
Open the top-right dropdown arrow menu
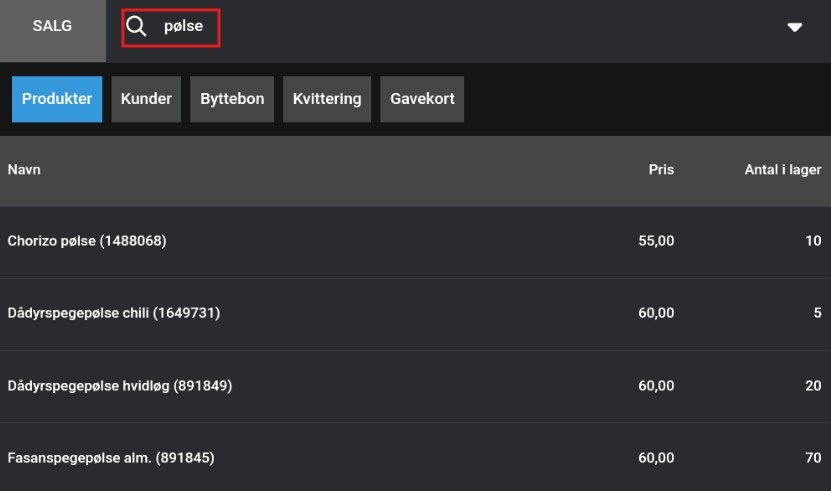click(795, 27)
